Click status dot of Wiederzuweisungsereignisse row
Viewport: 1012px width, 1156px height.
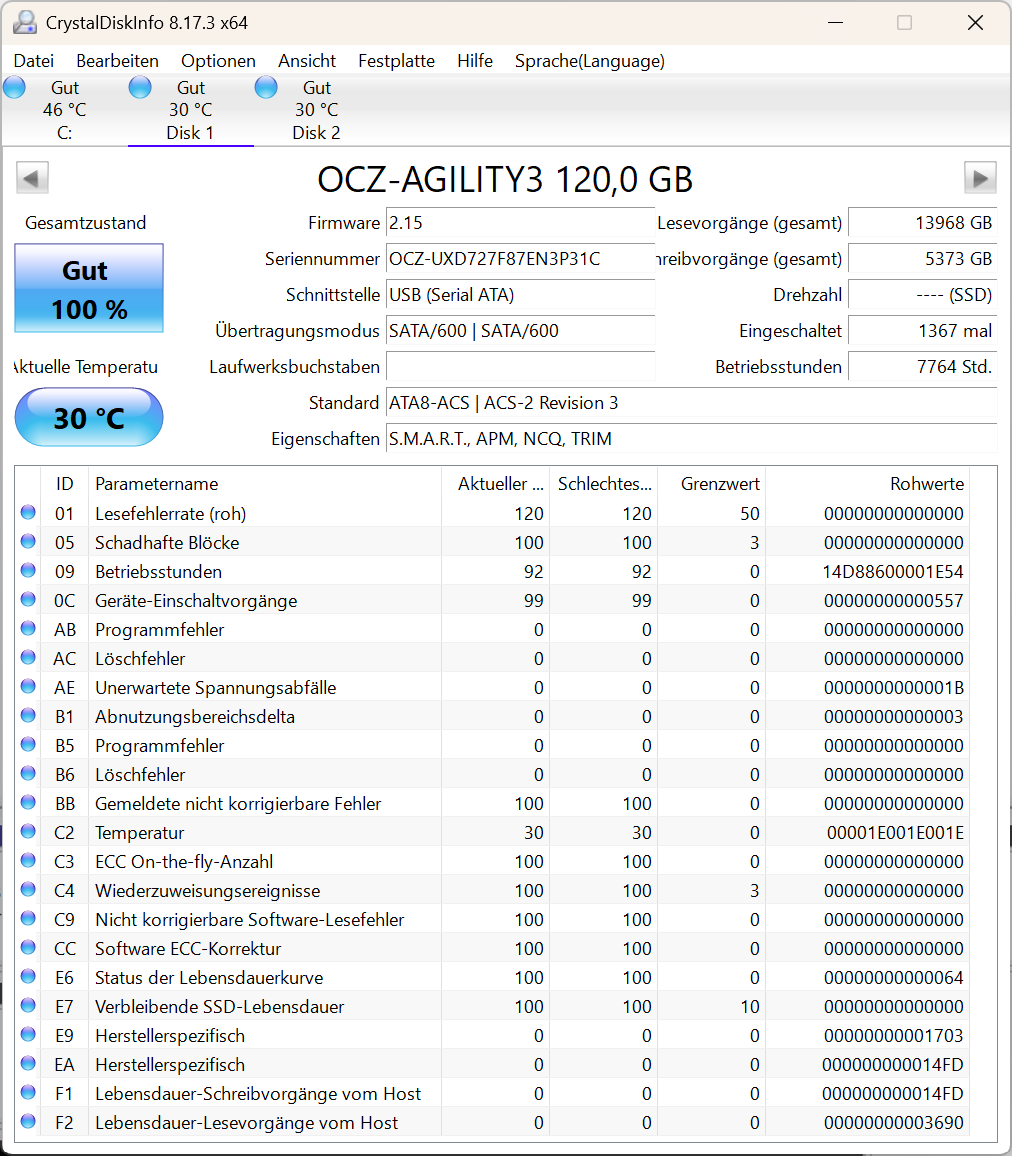pyautogui.click(x=28, y=889)
